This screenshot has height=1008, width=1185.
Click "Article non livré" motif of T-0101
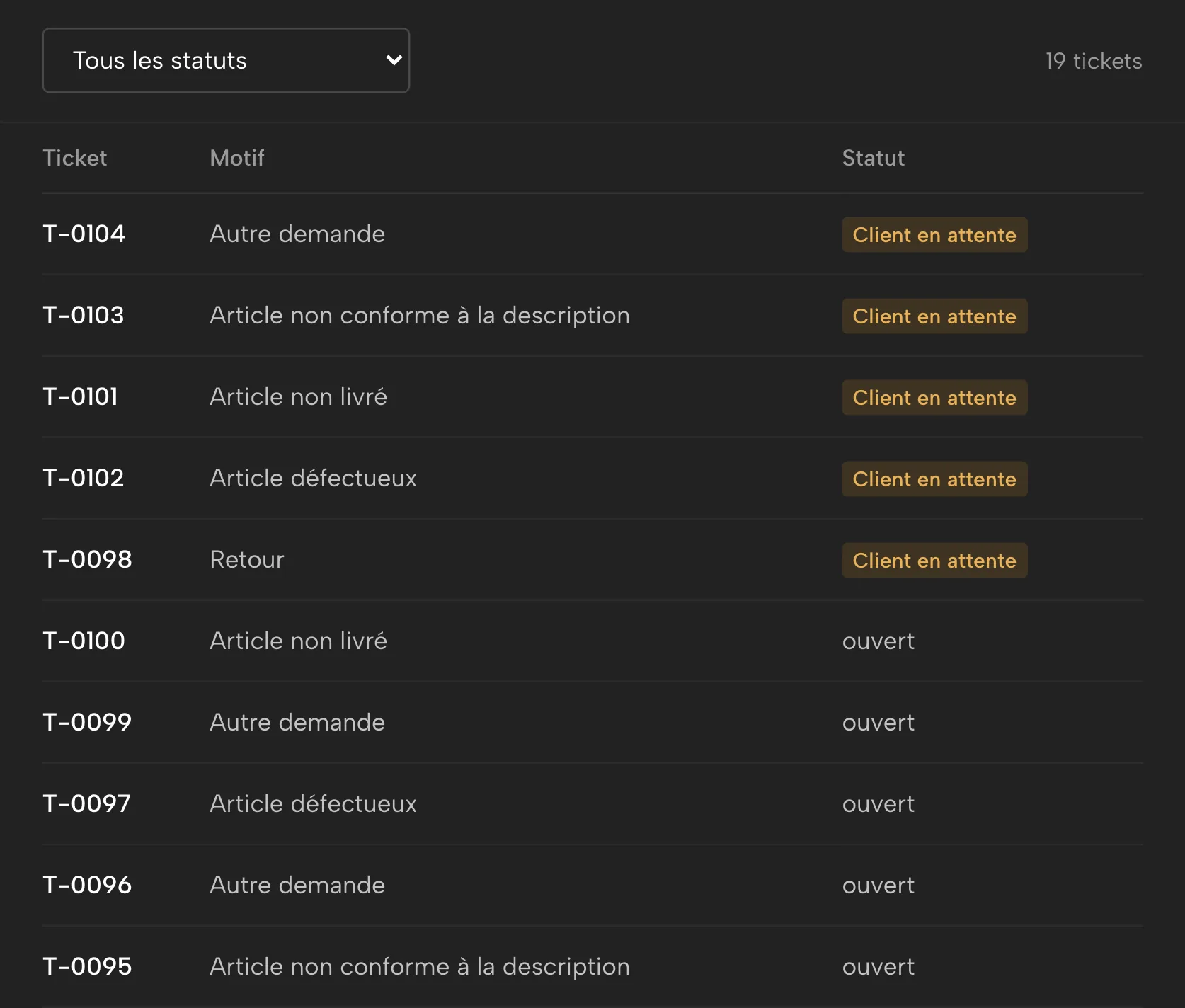[299, 396]
